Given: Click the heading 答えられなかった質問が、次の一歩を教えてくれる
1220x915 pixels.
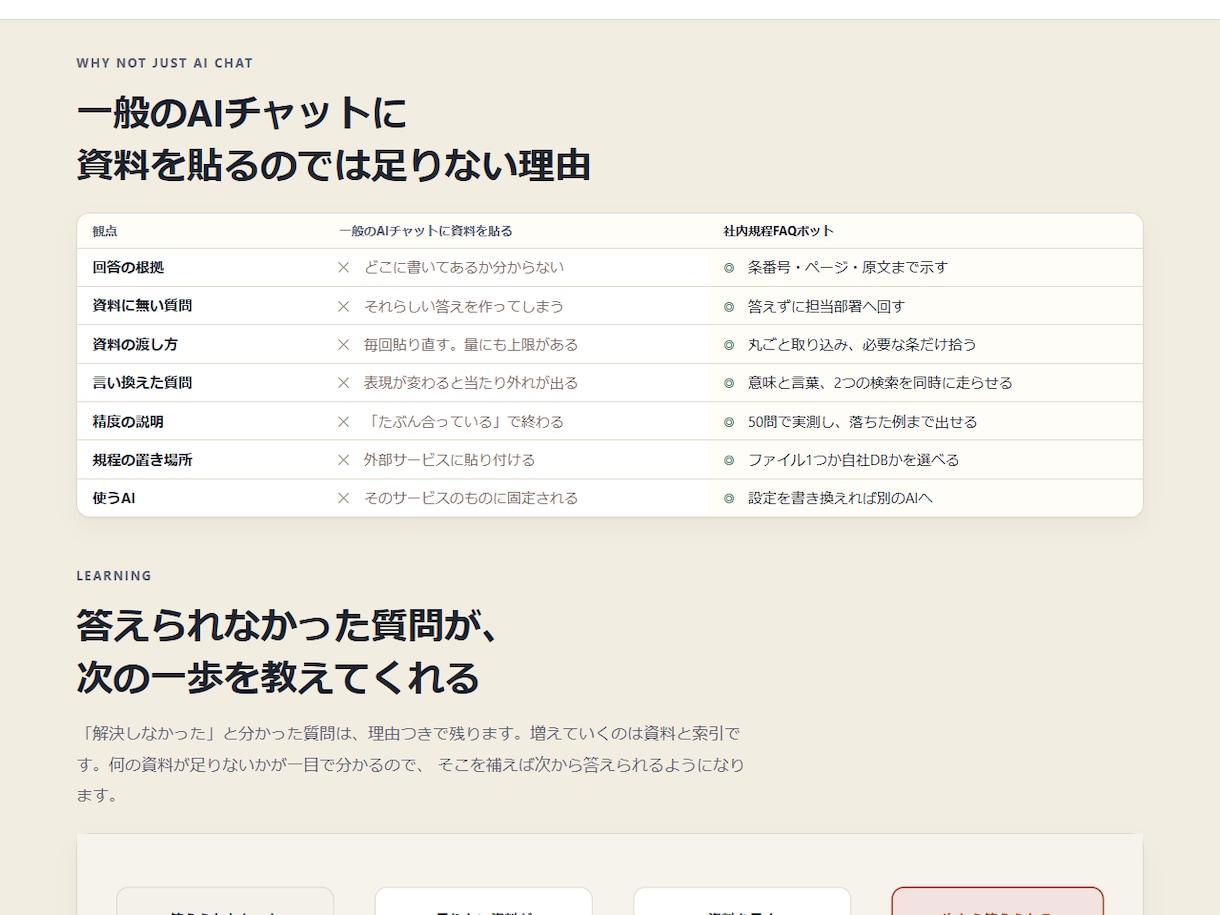Looking at the screenshot, I should click(288, 652).
